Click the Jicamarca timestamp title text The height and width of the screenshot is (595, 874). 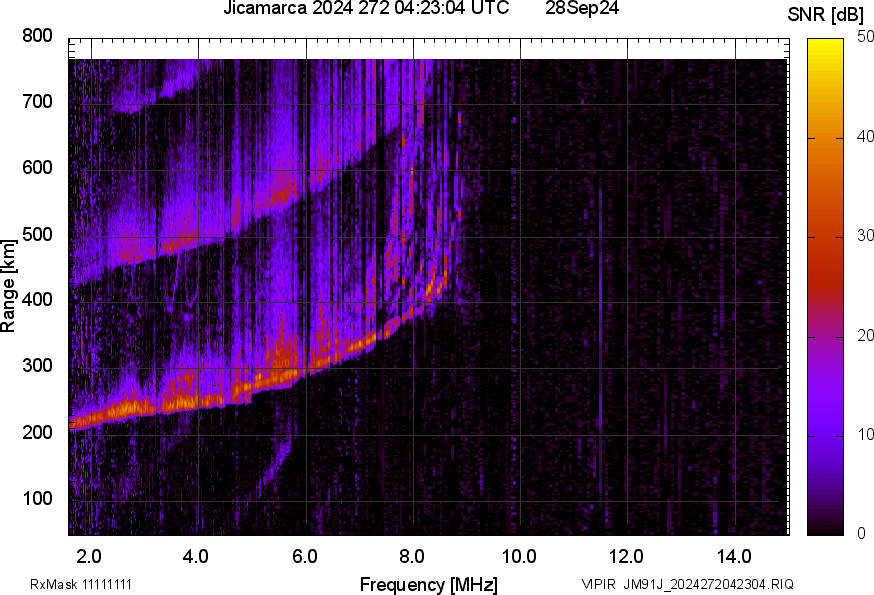368,9
